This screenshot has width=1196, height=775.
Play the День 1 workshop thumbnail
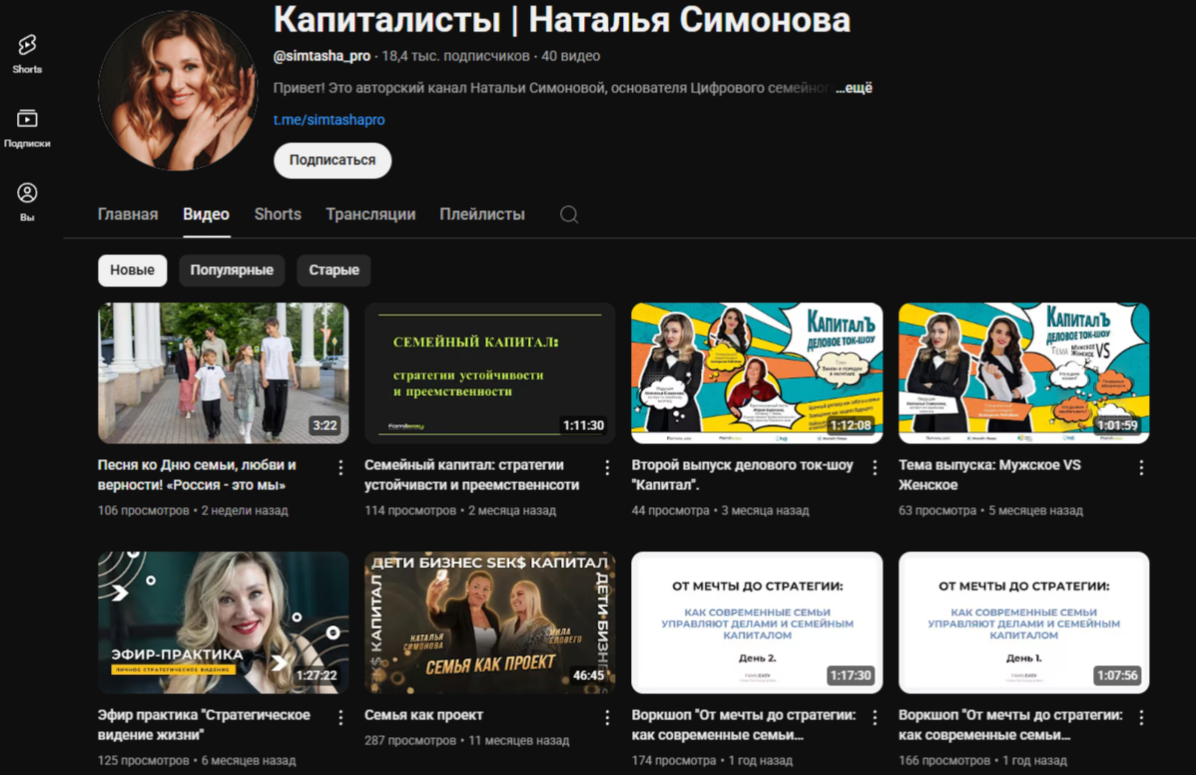(x=1024, y=622)
